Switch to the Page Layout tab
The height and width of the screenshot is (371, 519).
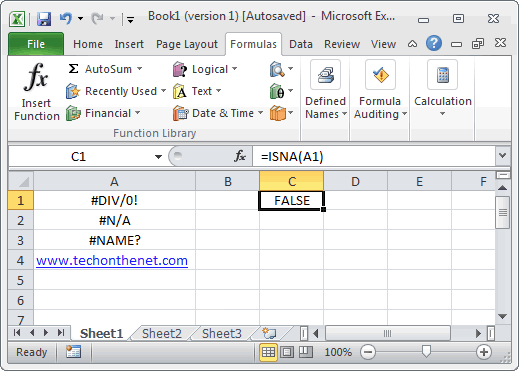pyautogui.click(x=187, y=44)
